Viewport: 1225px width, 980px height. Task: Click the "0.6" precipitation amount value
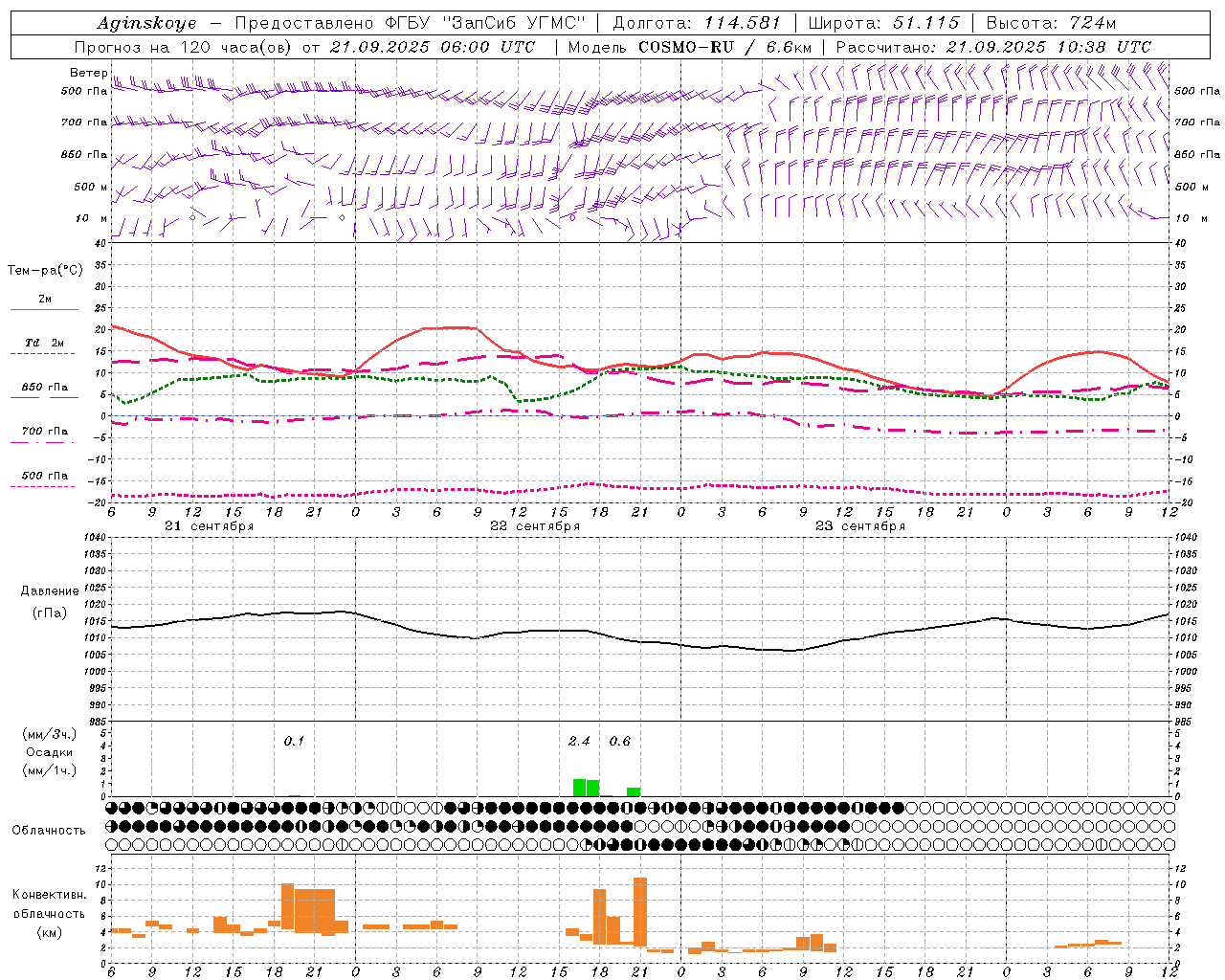coord(620,742)
